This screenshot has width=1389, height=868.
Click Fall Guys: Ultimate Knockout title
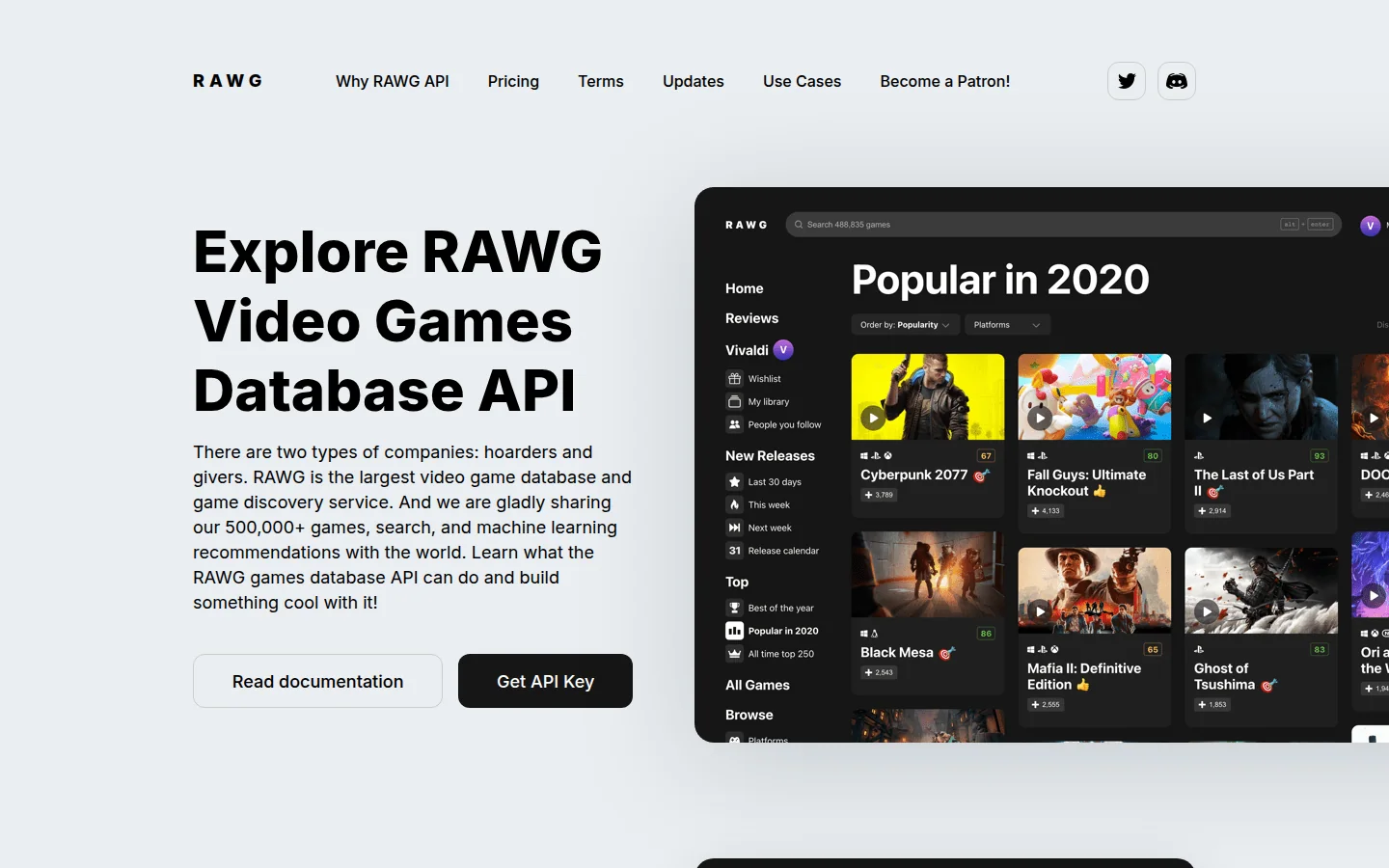point(1086,482)
